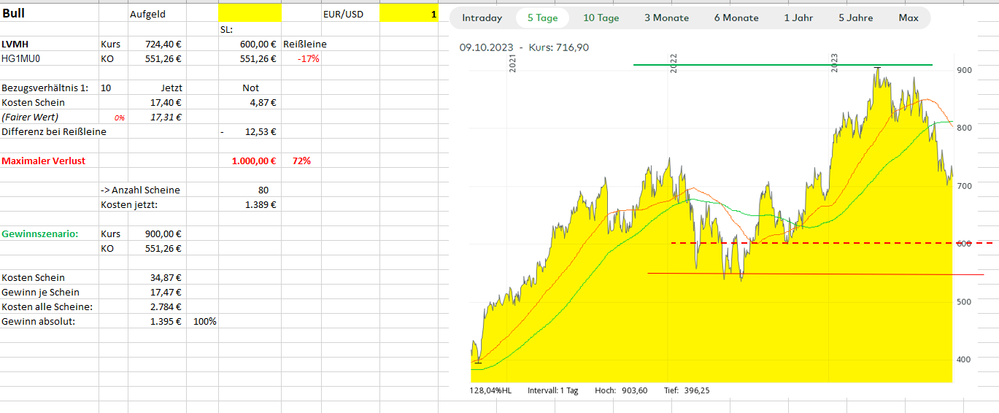This screenshot has height=413, width=999.
Task: Show the 3 Monate chart range
Action: point(668,18)
